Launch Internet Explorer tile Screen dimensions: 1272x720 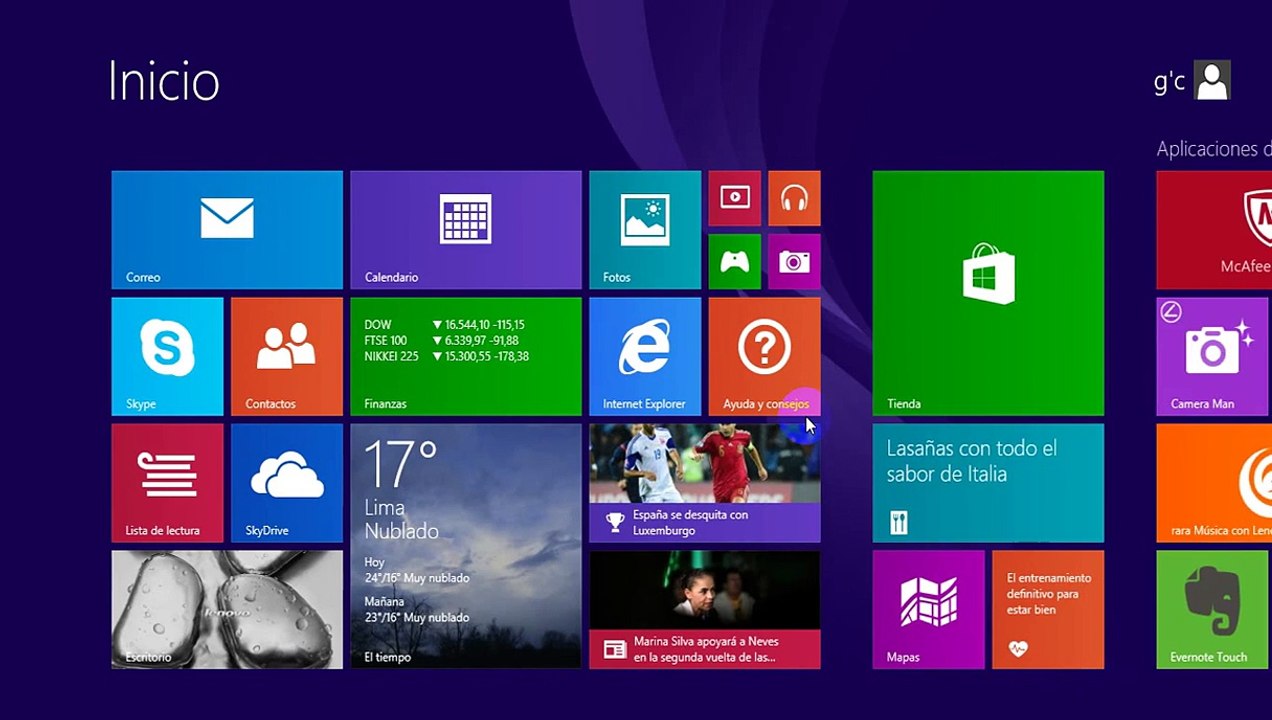(645, 357)
